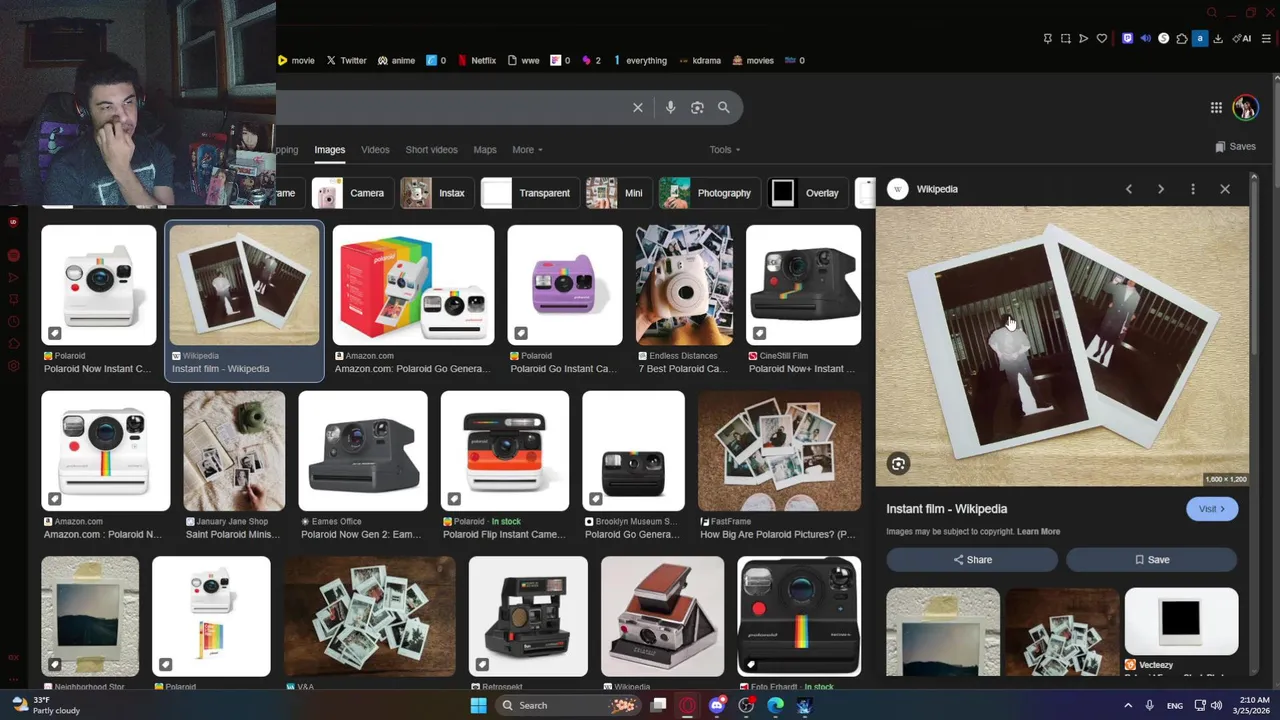This screenshot has width=1280, height=720.
Task: Open the kdrama bookmark
Action: pyautogui.click(x=700, y=60)
